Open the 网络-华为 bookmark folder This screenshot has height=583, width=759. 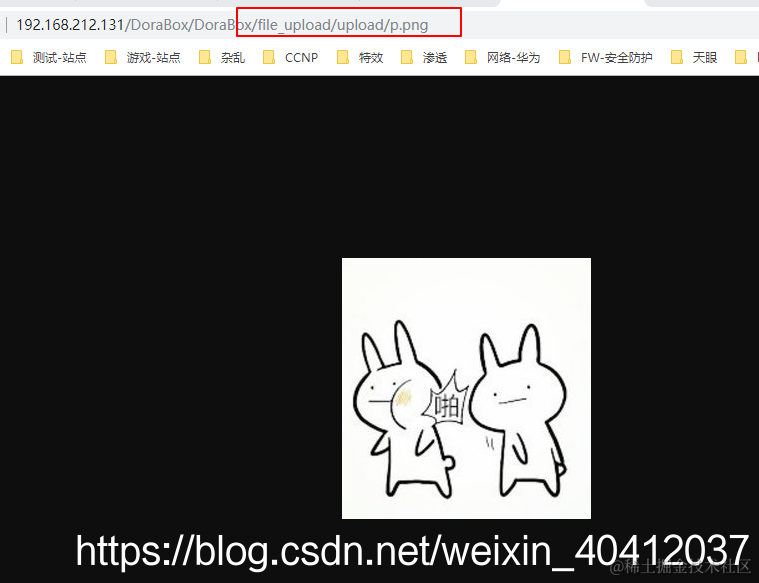pos(502,58)
